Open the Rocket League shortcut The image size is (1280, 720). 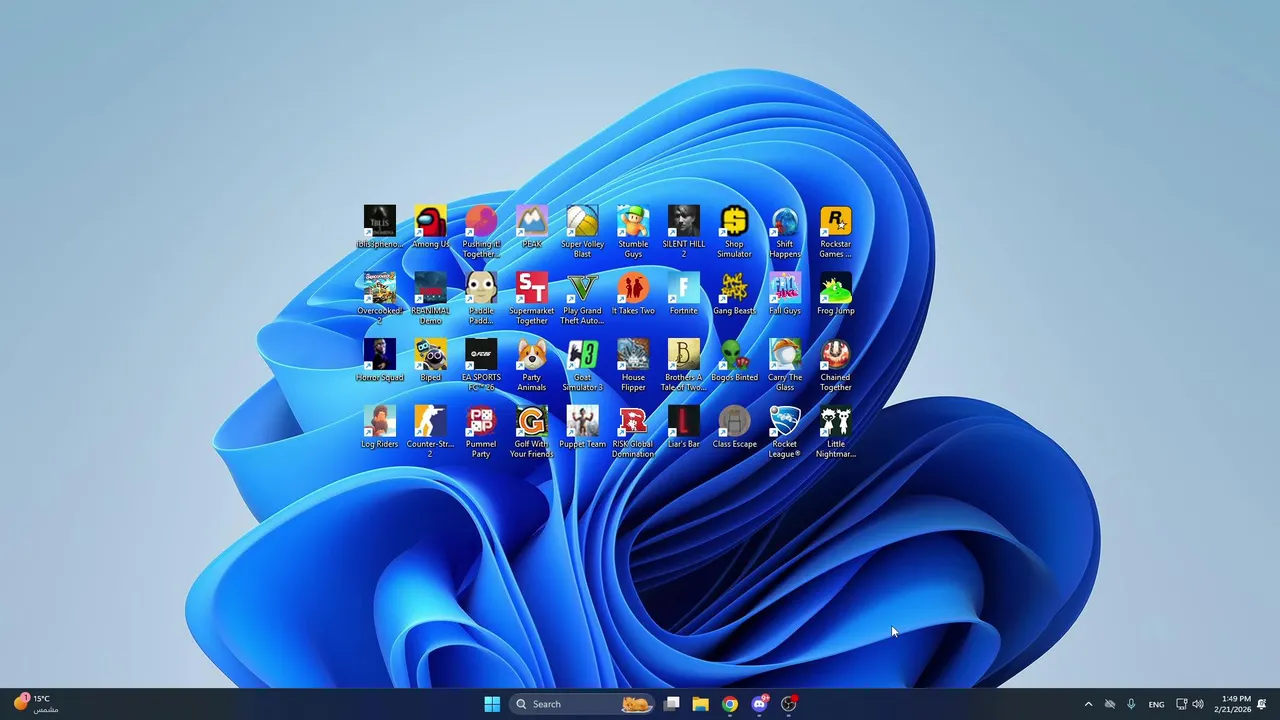(x=785, y=432)
